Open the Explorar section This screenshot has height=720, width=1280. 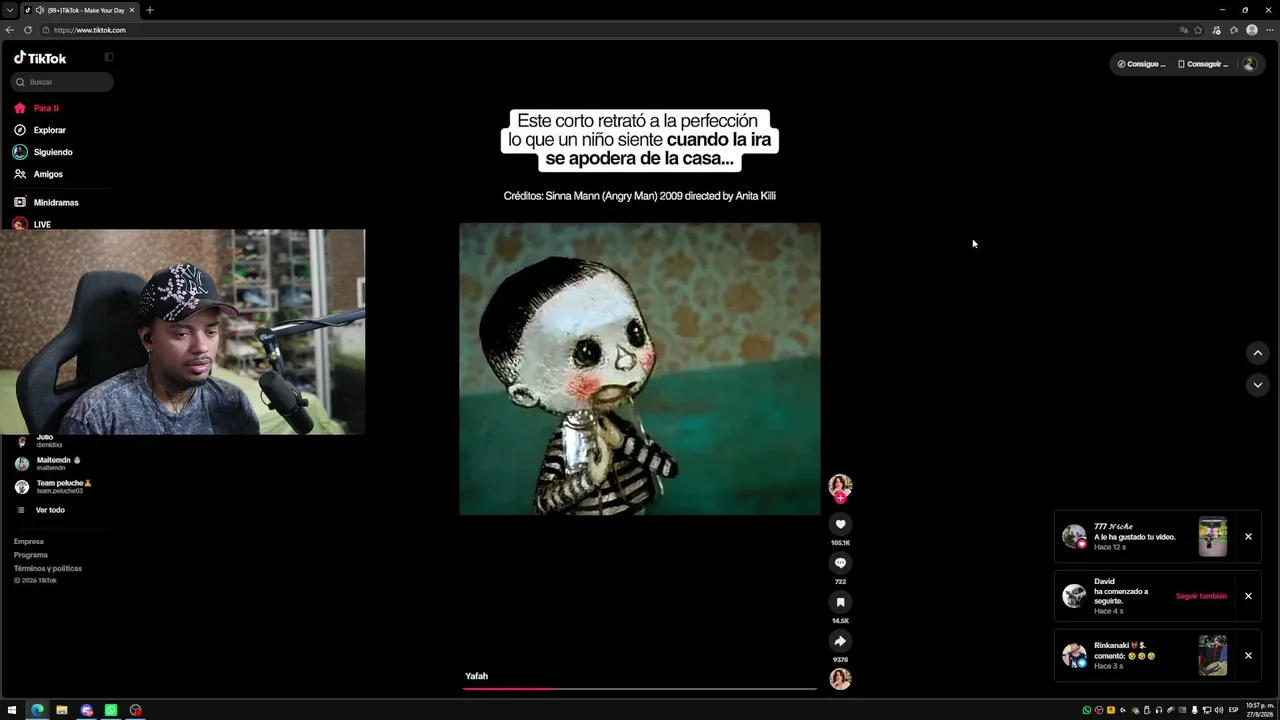point(49,130)
